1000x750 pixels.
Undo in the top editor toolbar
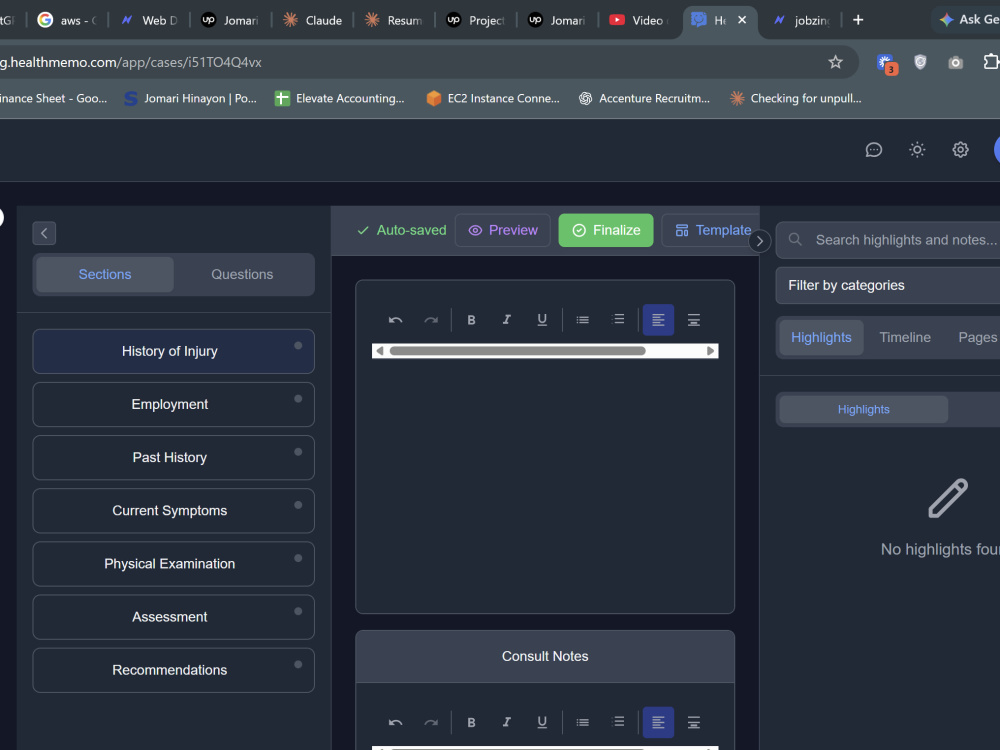(395, 320)
